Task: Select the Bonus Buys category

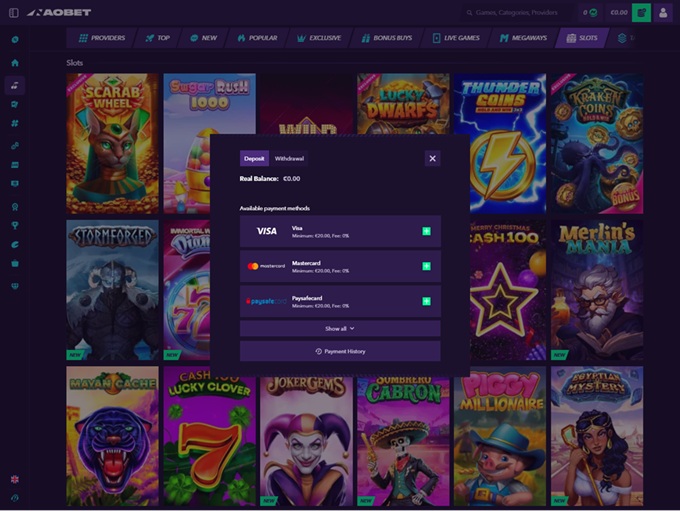Action: (386, 38)
